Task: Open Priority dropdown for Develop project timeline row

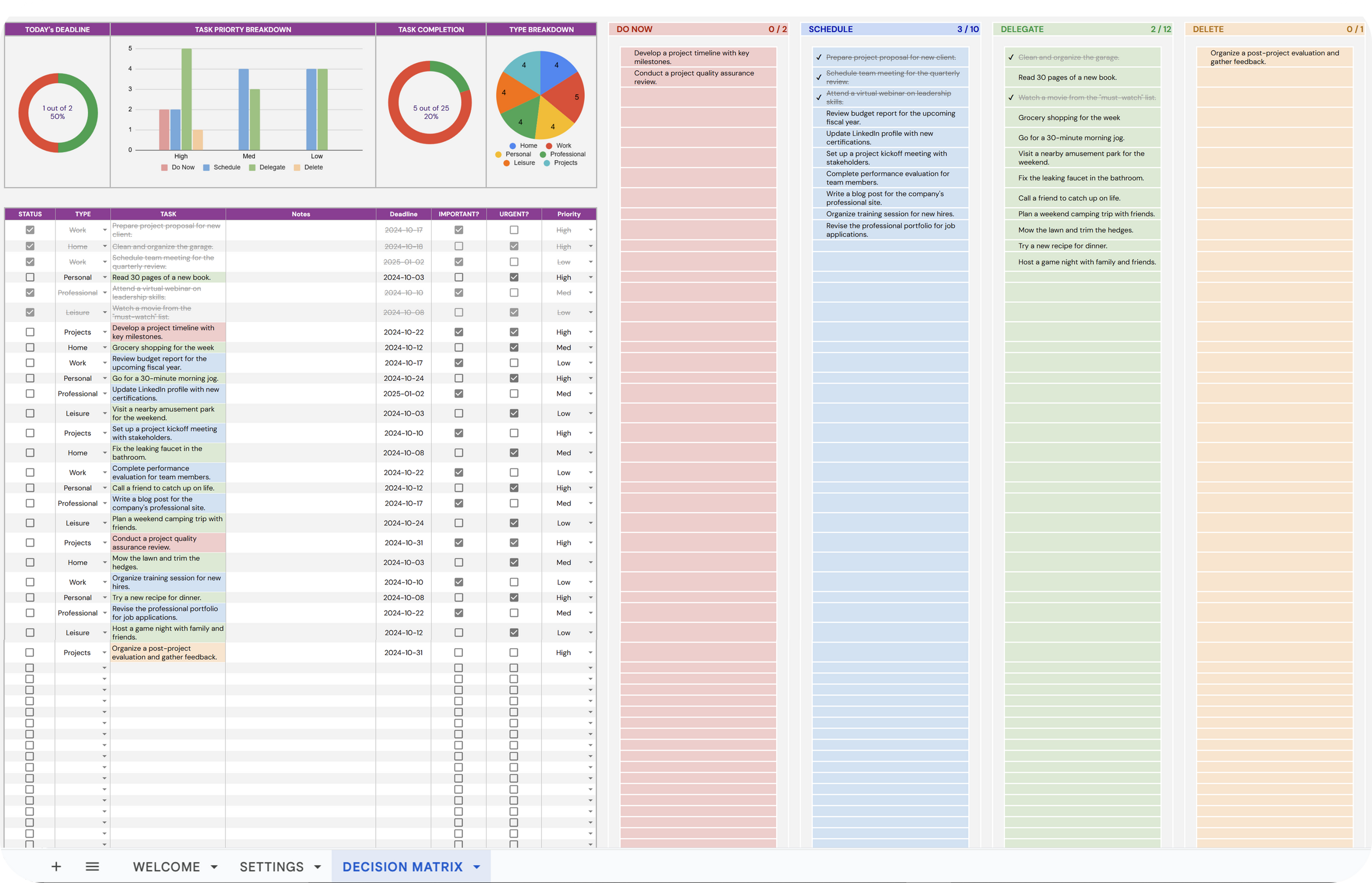Action: click(x=590, y=332)
